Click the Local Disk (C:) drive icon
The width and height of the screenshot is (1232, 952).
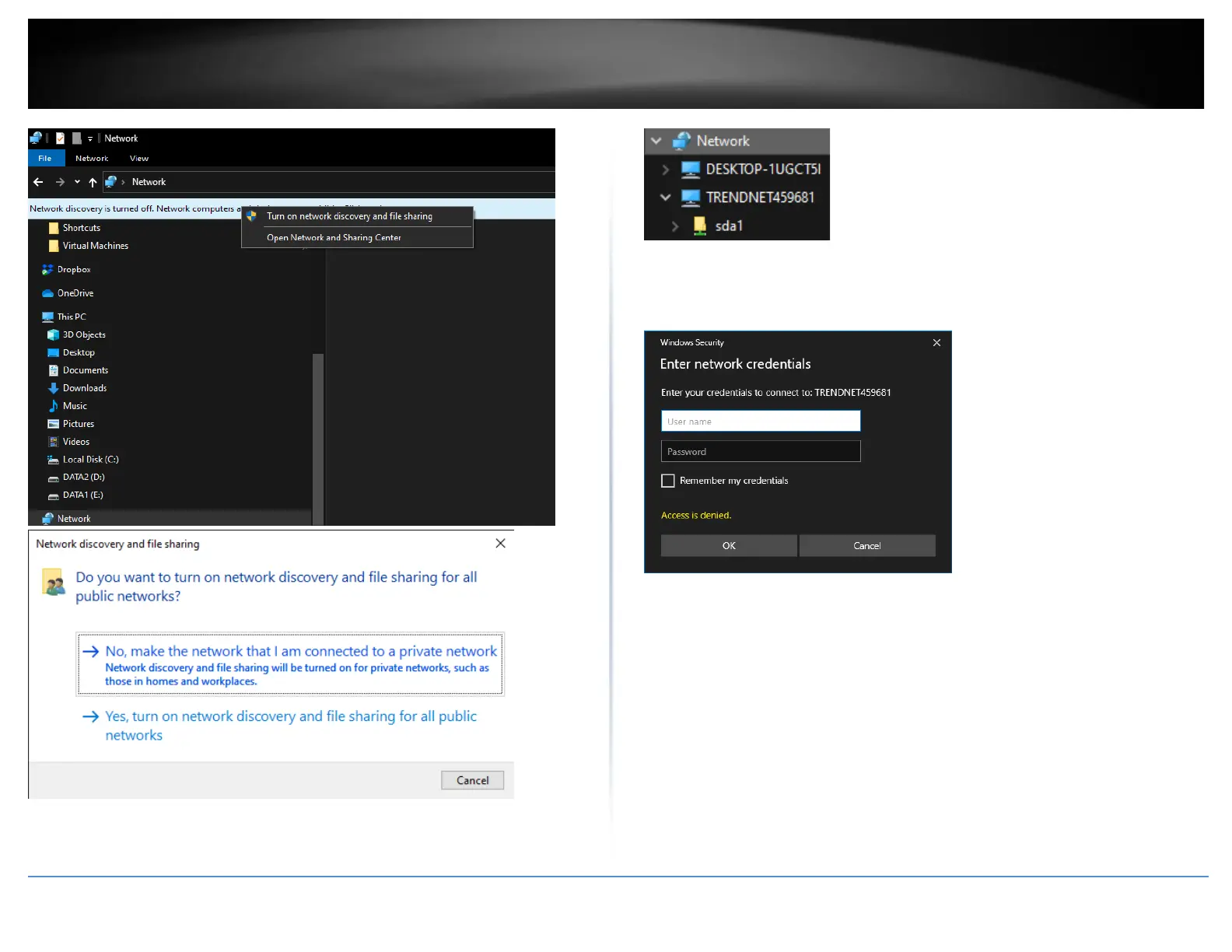(54, 460)
